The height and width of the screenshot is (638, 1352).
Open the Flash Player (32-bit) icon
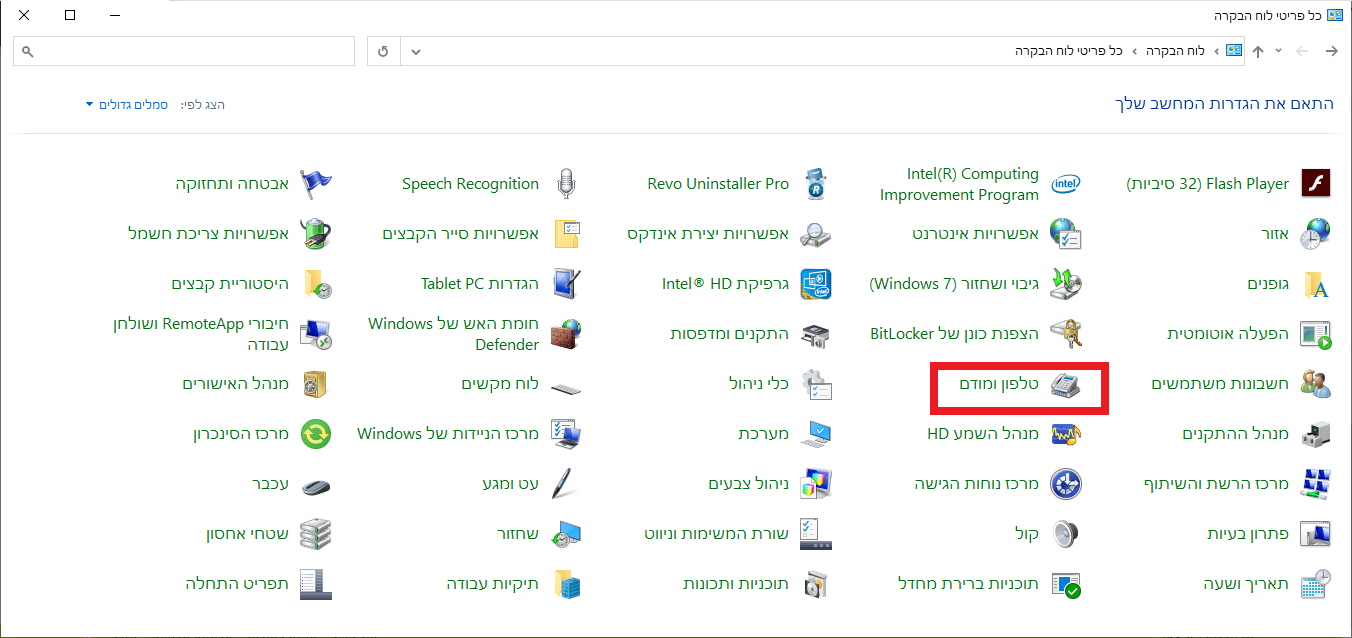[1315, 184]
